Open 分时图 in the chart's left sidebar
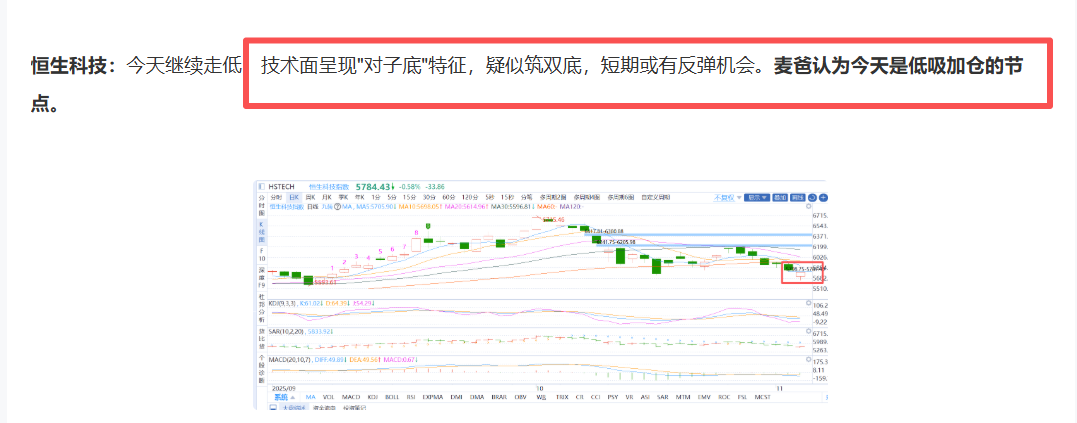 tap(261, 205)
